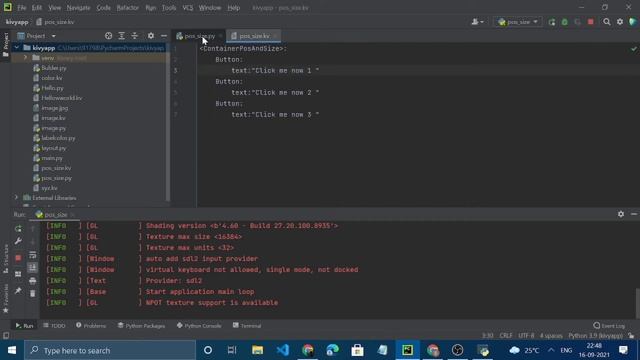Open run configuration wrench in the Run panel
This screenshot has width=640, height=360.
click(x=18, y=241)
